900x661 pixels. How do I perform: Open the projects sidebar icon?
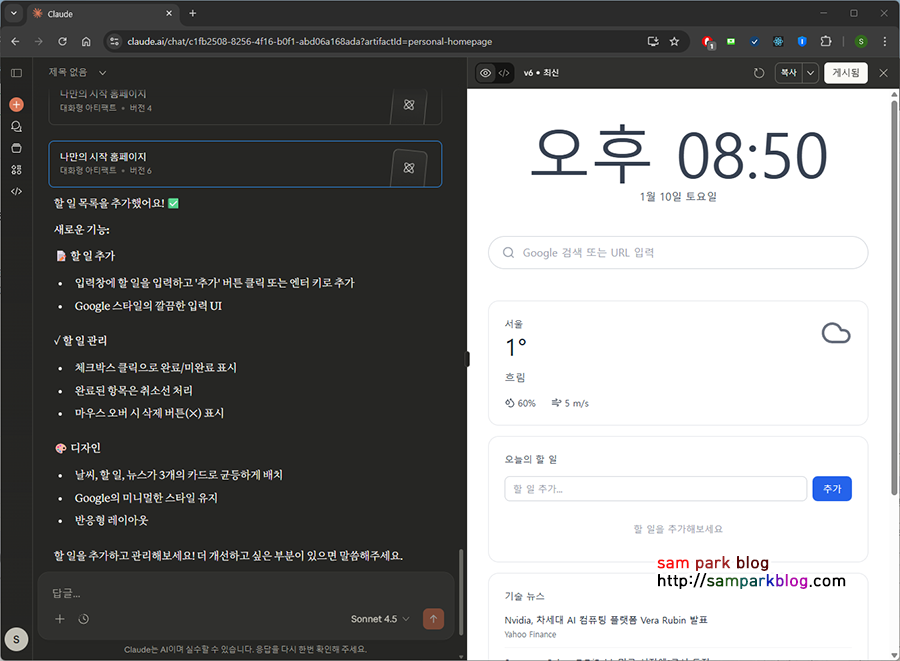[17, 148]
